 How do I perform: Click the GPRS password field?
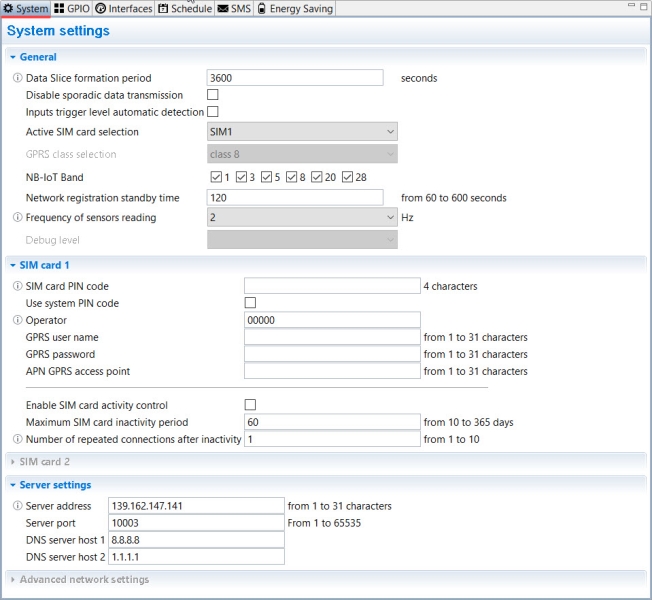click(x=332, y=354)
